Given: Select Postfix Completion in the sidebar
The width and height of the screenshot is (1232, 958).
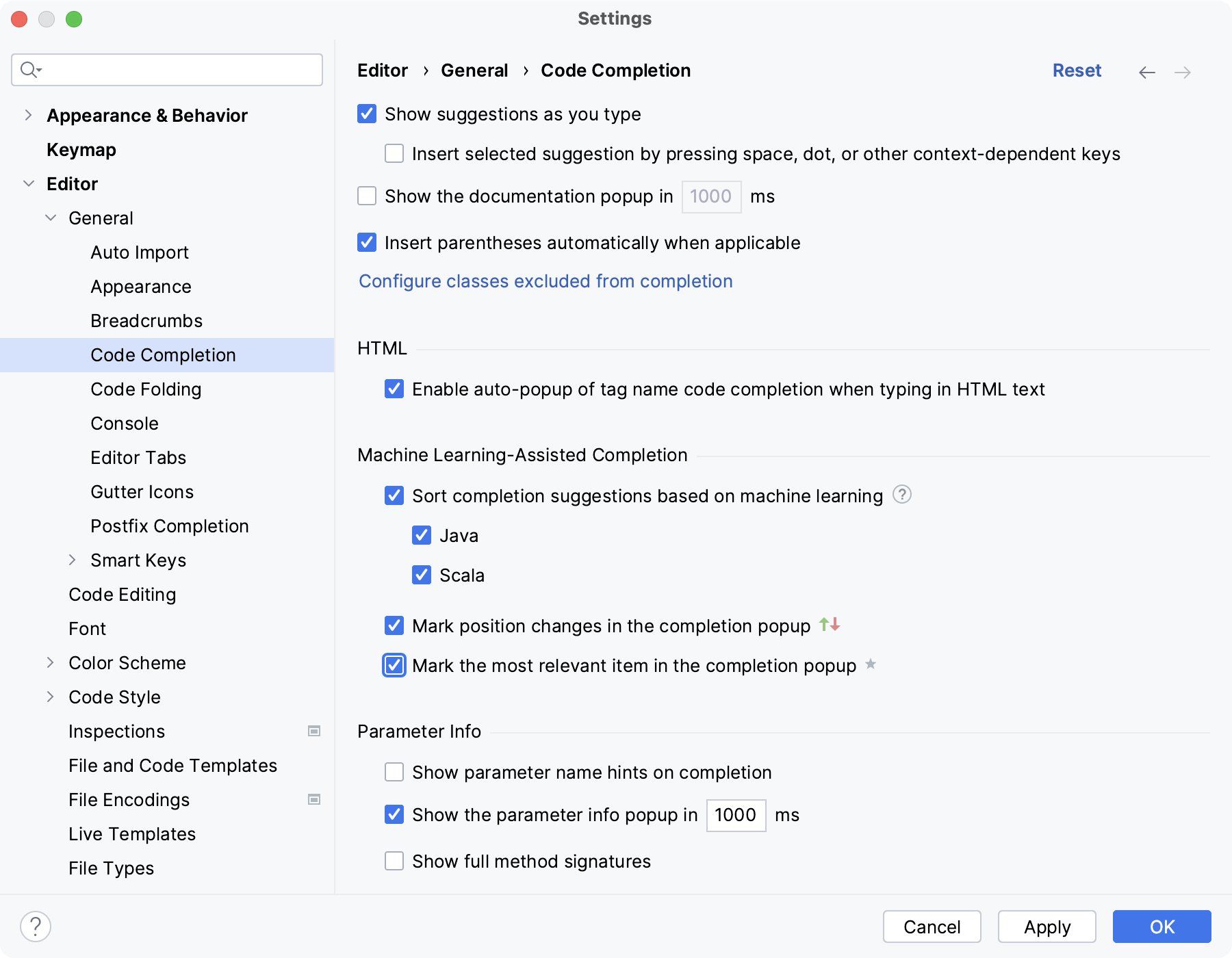Looking at the screenshot, I should point(170,526).
